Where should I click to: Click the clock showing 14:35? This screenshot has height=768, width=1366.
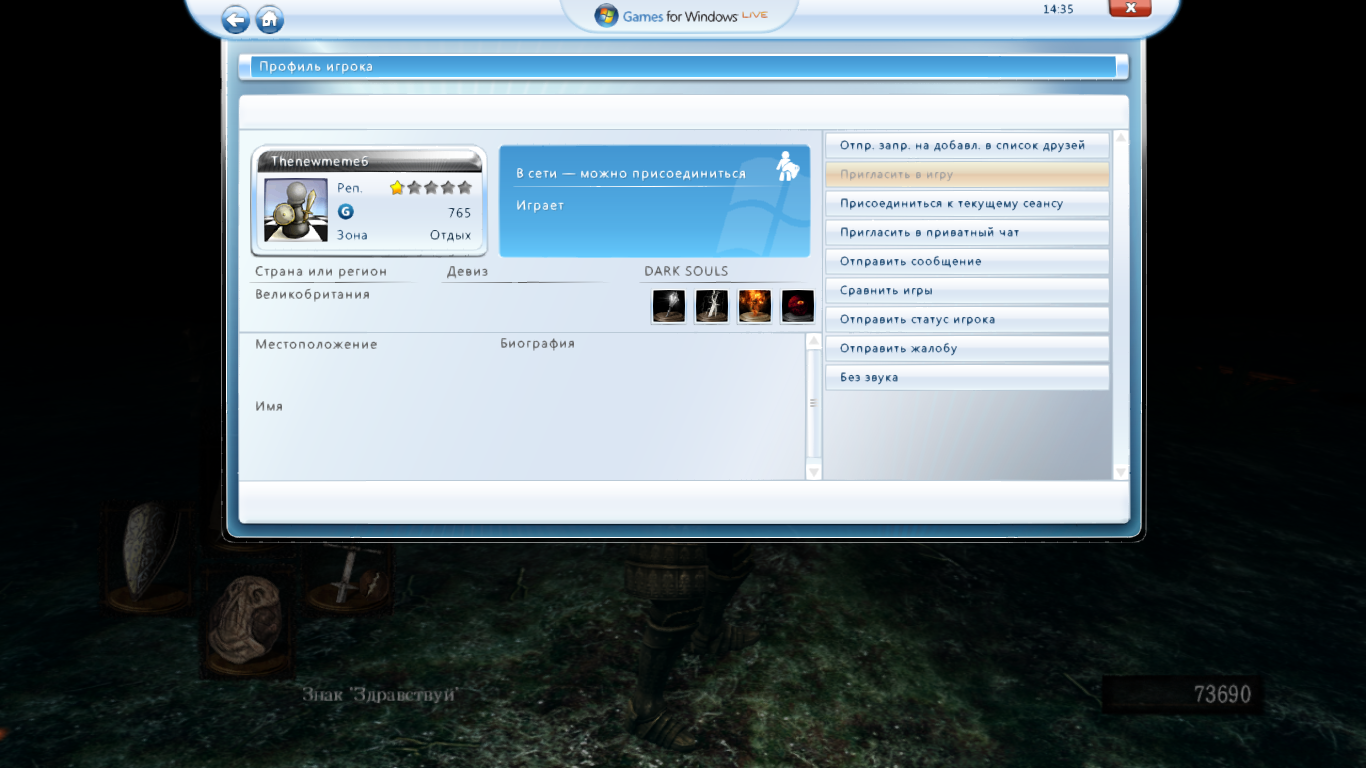(1058, 9)
